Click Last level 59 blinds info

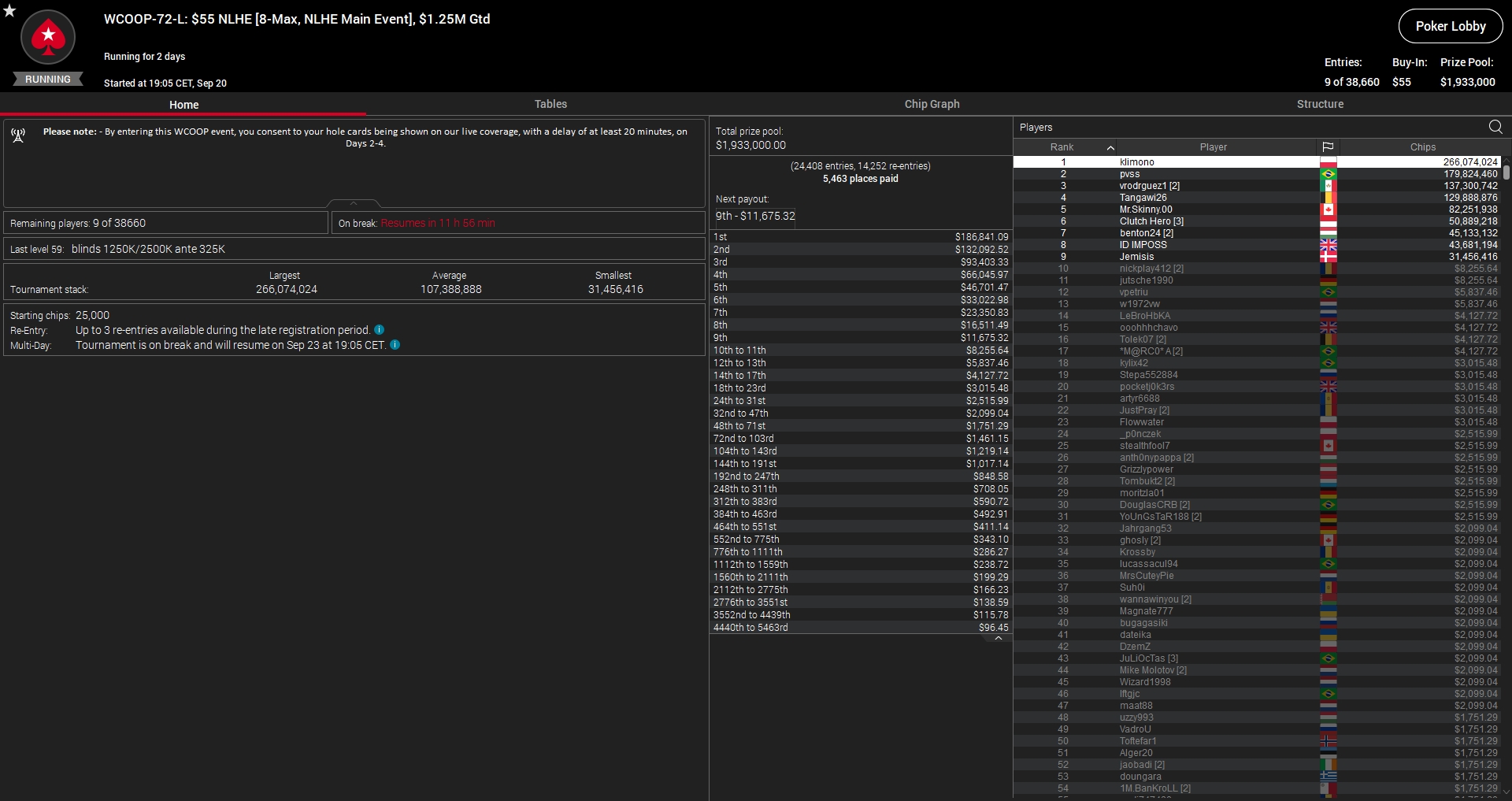(x=354, y=249)
